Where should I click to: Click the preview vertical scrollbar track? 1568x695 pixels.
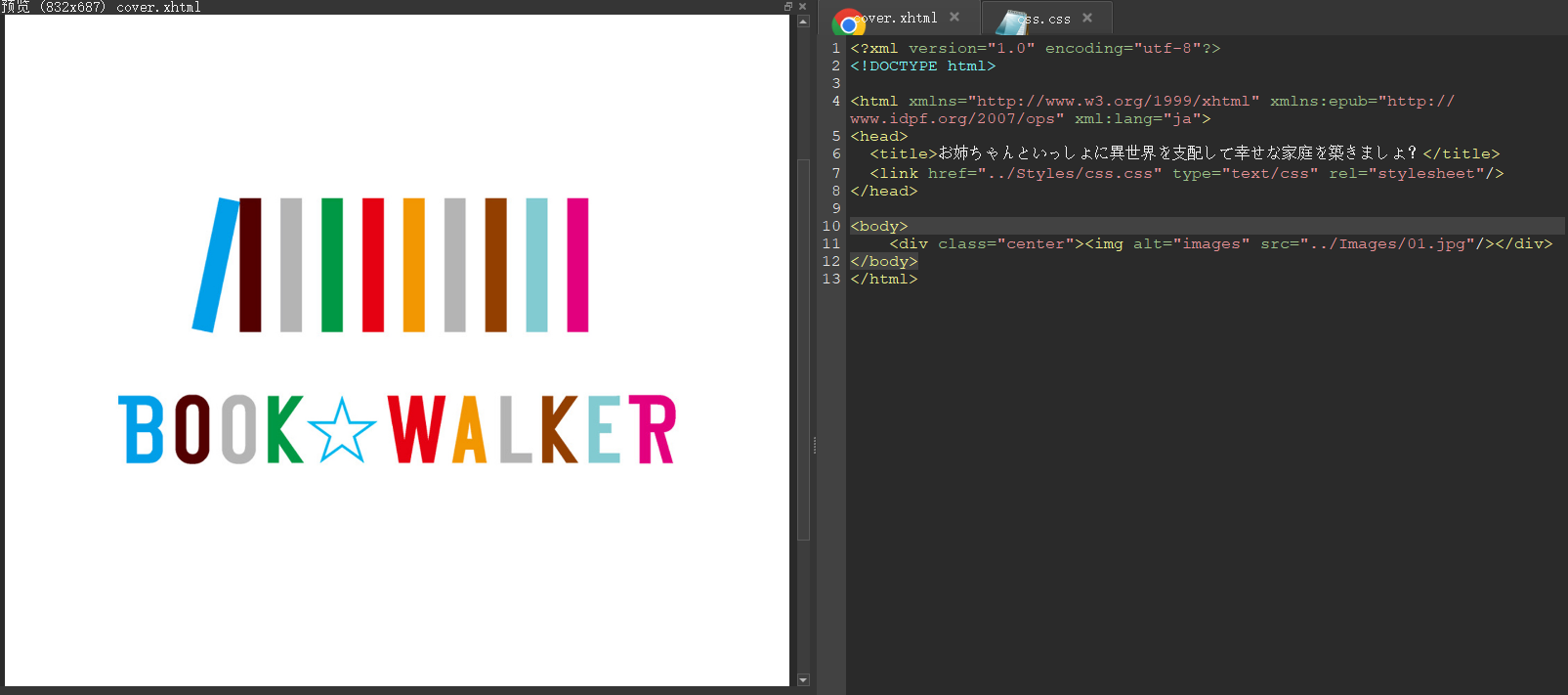(x=803, y=606)
